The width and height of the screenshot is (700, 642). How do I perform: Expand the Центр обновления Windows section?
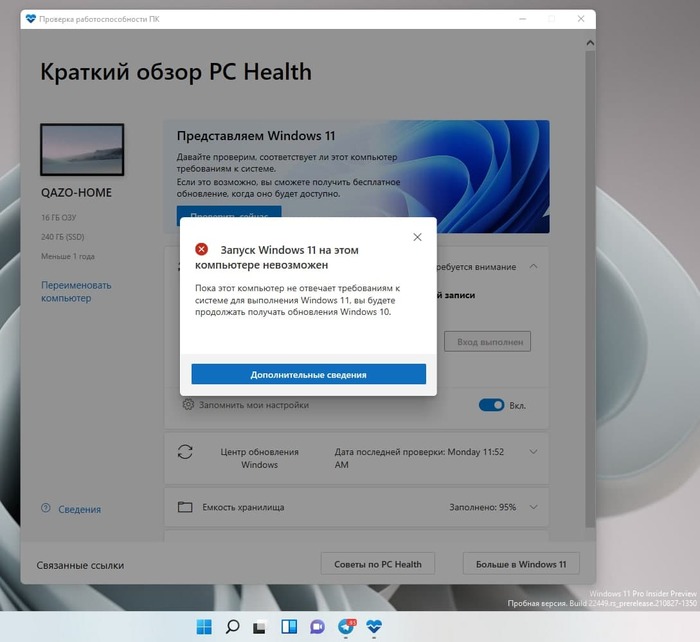pyautogui.click(x=533, y=452)
